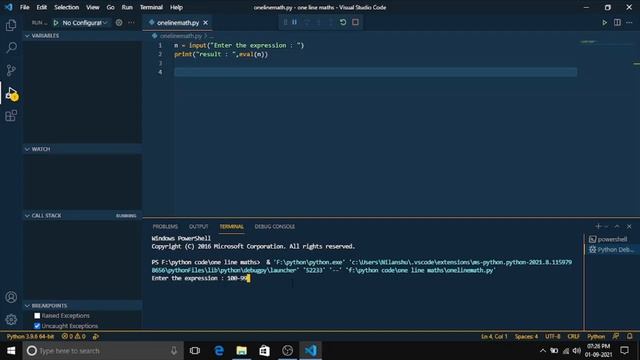Switch to the Debug Console tab
The width and height of the screenshot is (640, 360).
pyautogui.click(x=275, y=227)
